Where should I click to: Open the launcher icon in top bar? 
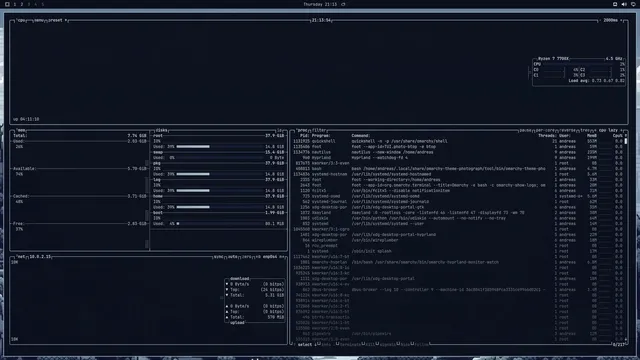7,4
